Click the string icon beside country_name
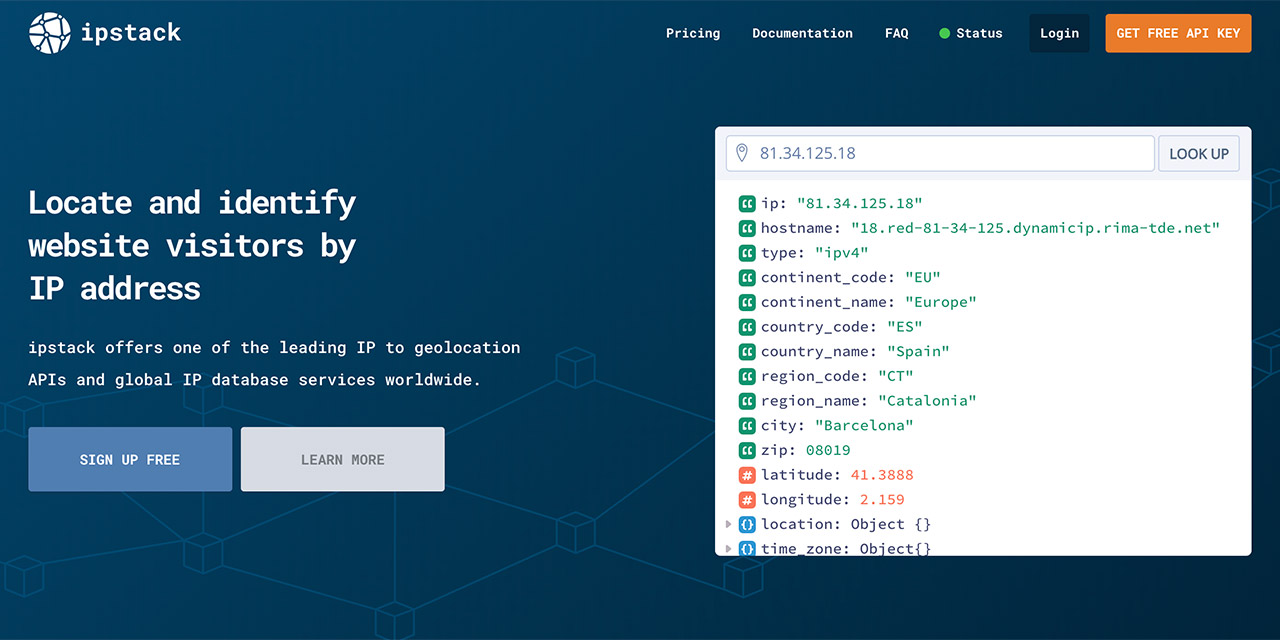Screen dimensions: 1280x640 tap(747, 351)
